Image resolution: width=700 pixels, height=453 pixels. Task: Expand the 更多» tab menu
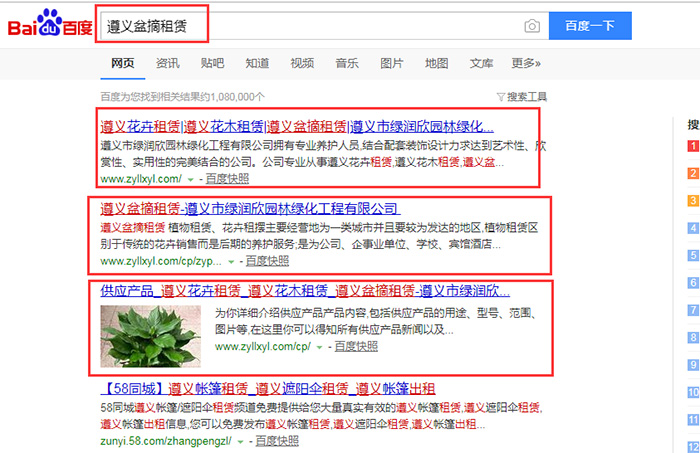click(525, 63)
